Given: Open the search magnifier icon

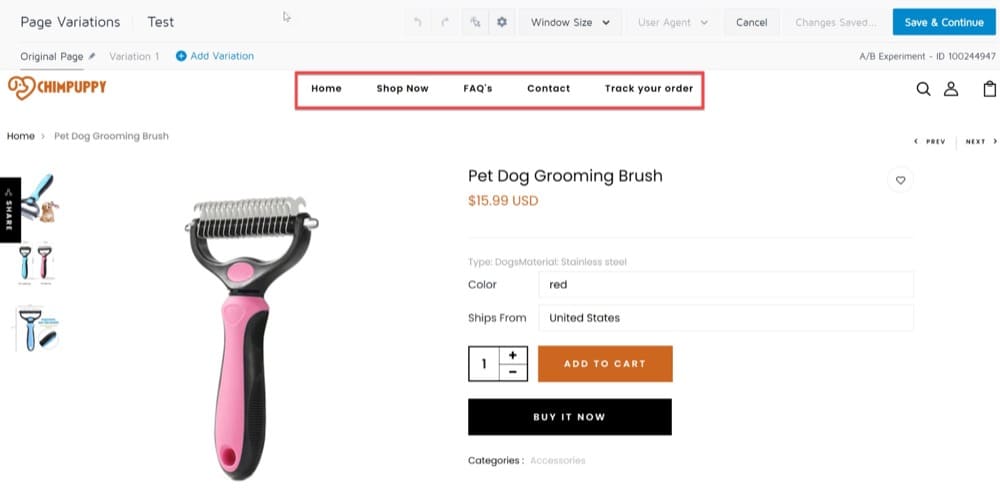Looking at the screenshot, I should click(923, 89).
